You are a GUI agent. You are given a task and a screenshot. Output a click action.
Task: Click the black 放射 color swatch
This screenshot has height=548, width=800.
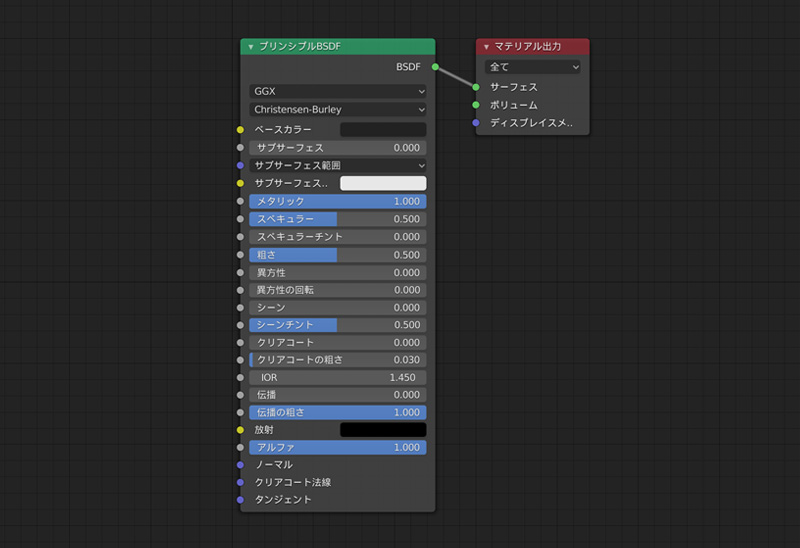click(383, 430)
